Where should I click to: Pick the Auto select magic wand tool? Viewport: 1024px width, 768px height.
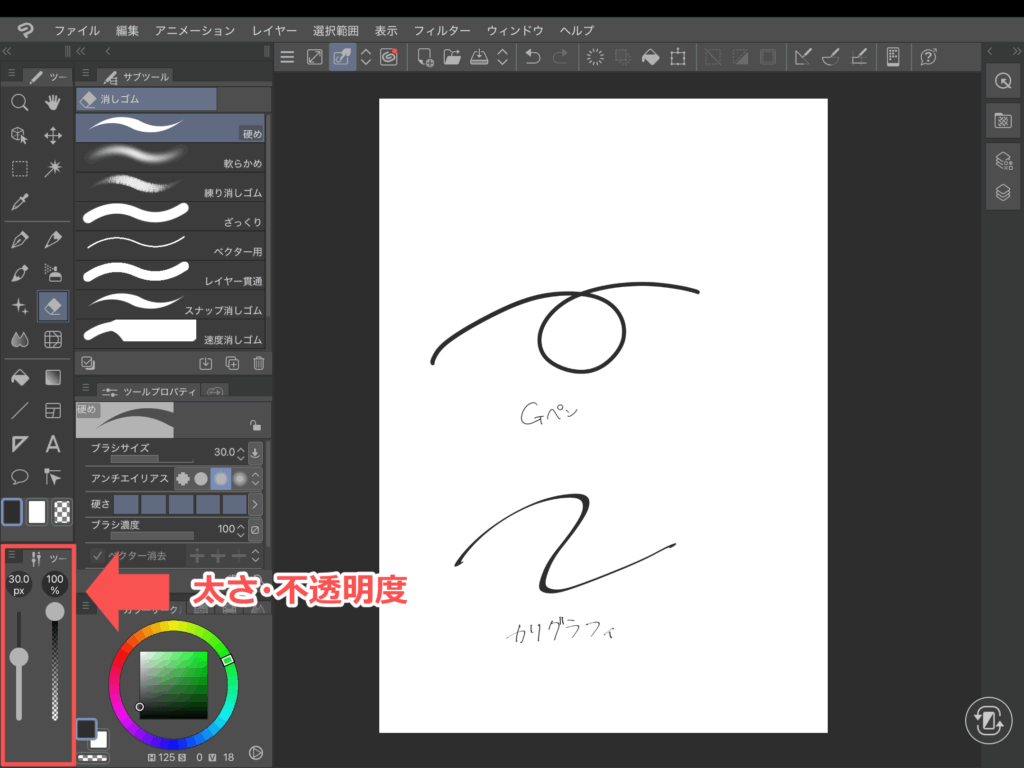coord(53,168)
